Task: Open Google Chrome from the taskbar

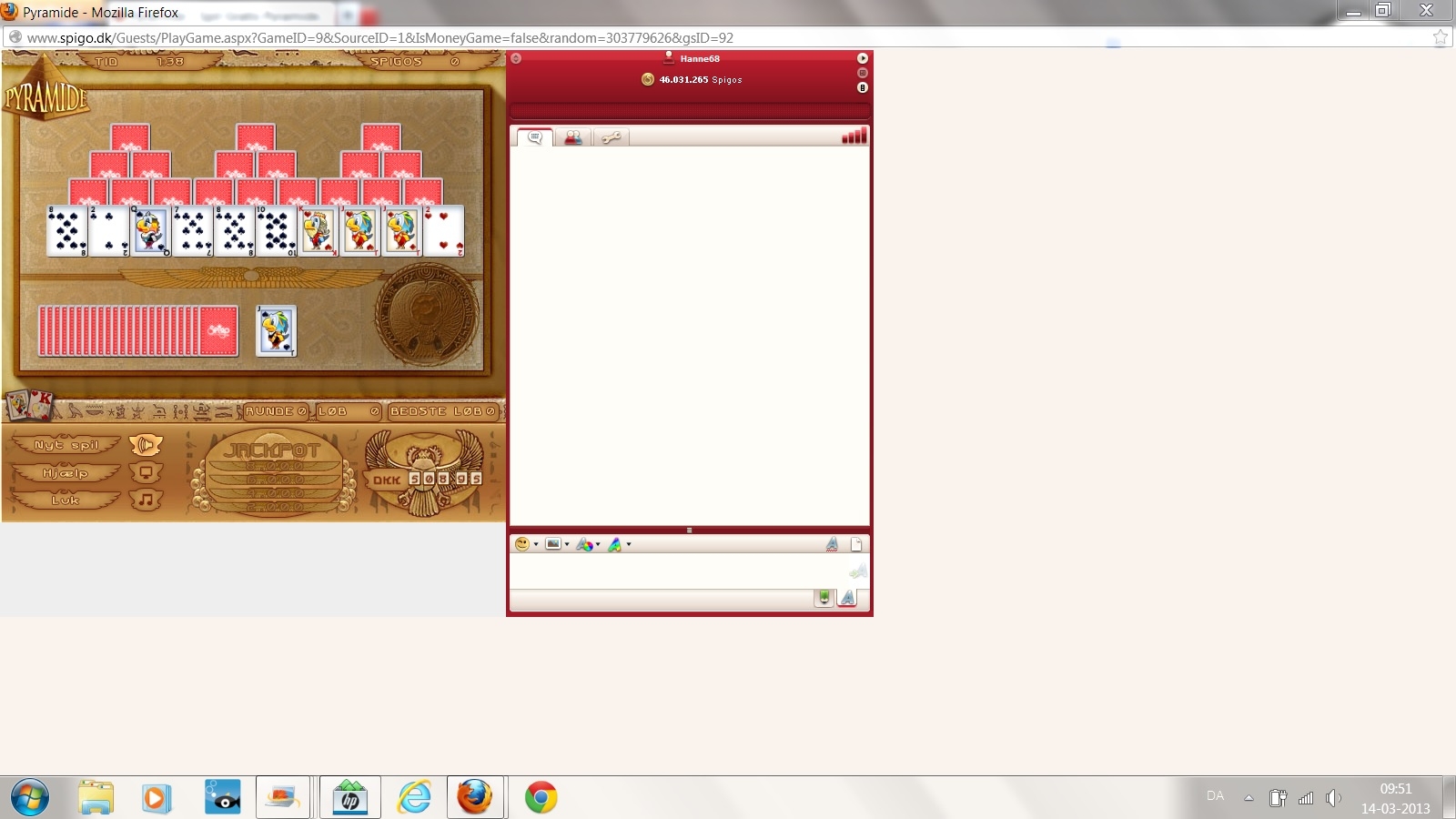Action: click(541, 798)
